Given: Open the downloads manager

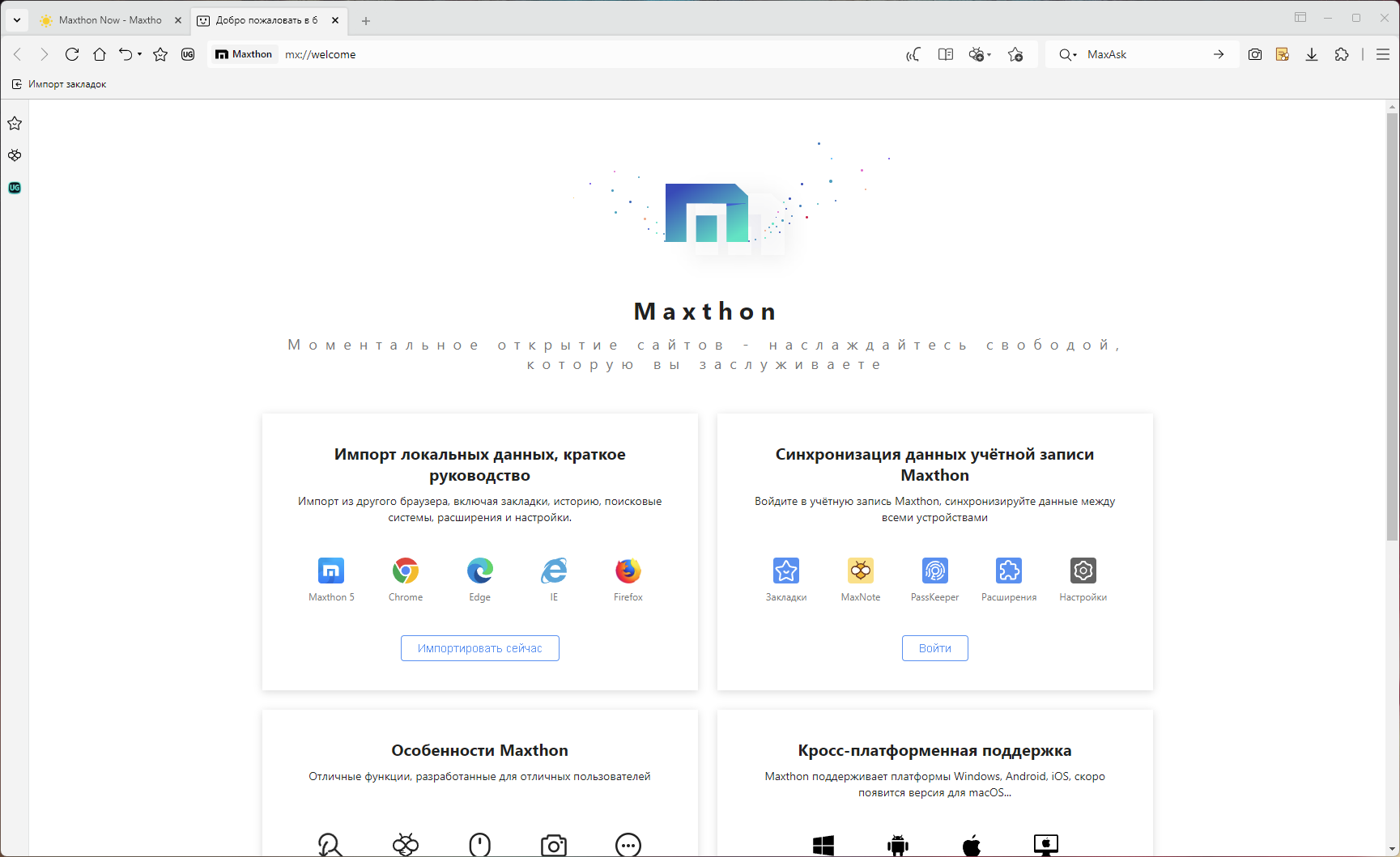Looking at the screenshot, I should [x=1312, y=54].
